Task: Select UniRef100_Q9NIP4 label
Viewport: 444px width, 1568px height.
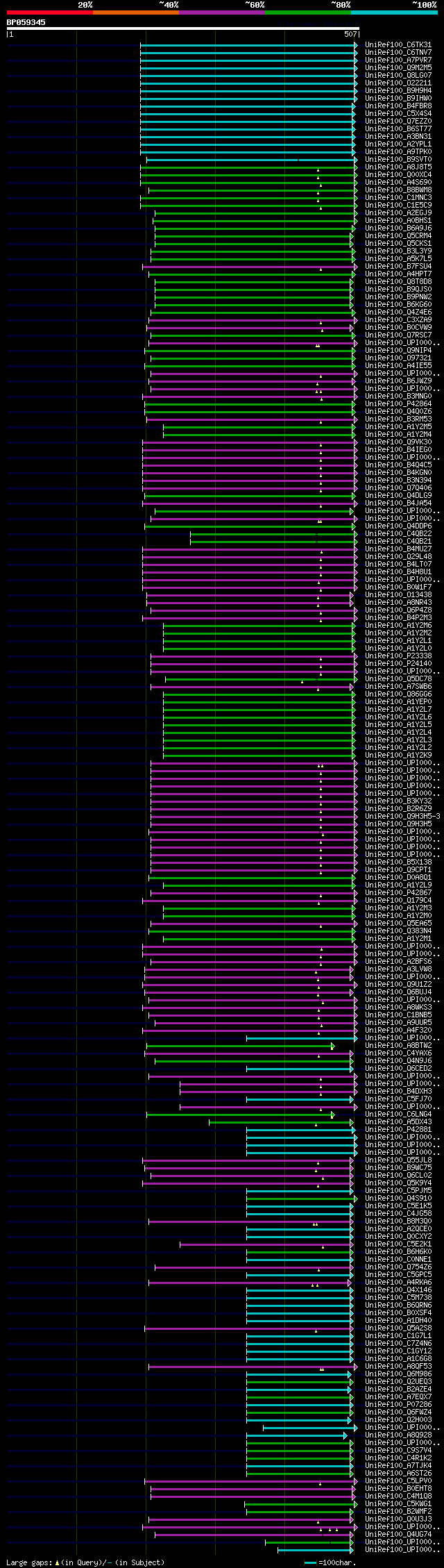Action: (x=398, y=350)
